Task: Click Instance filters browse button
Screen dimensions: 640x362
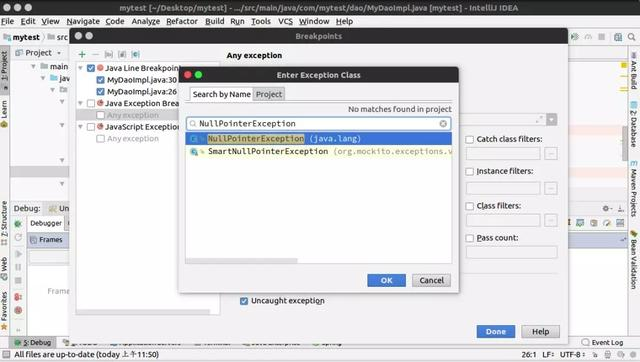Action: tap(551, 189)
